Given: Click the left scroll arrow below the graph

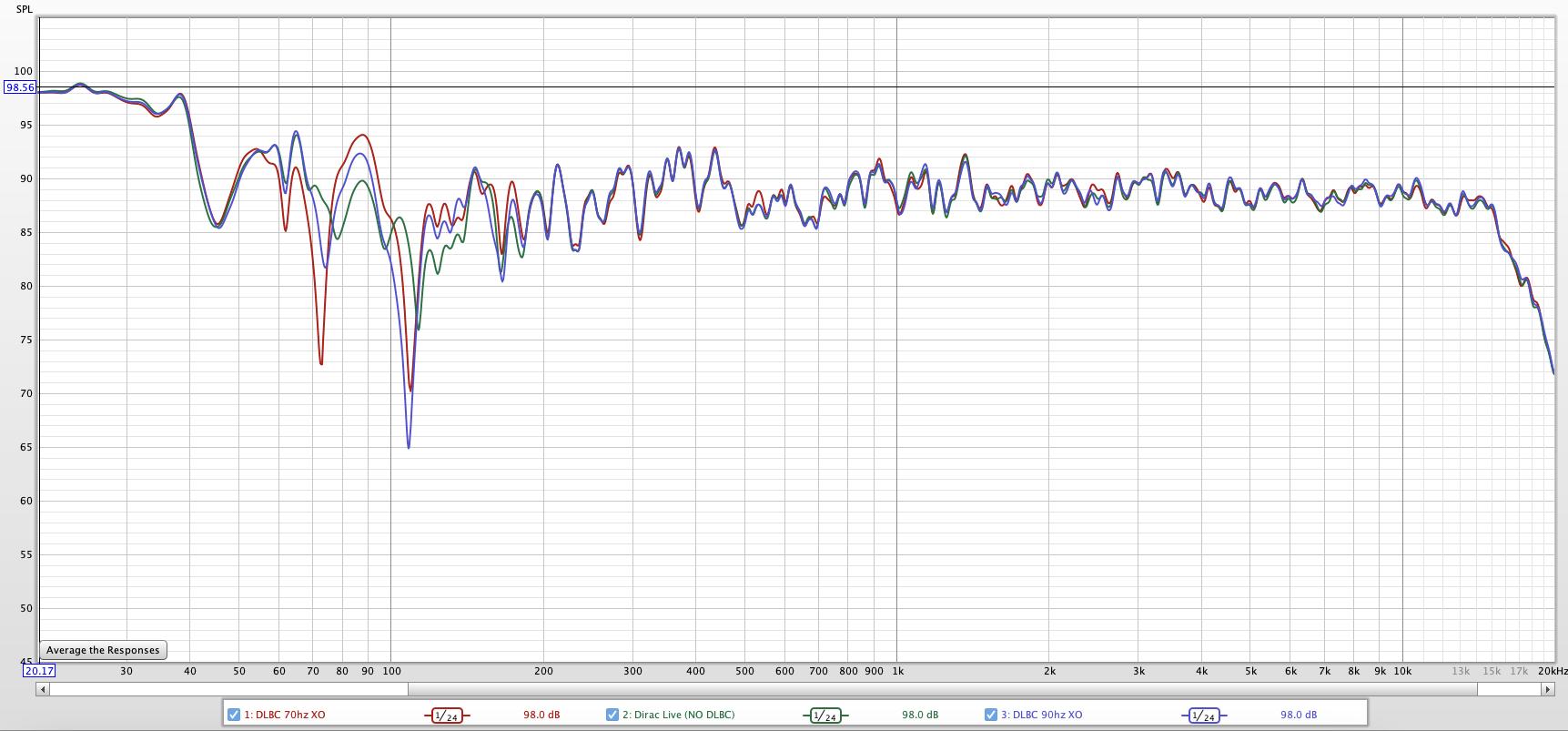Looking at the screenshot, I should 42,689.
